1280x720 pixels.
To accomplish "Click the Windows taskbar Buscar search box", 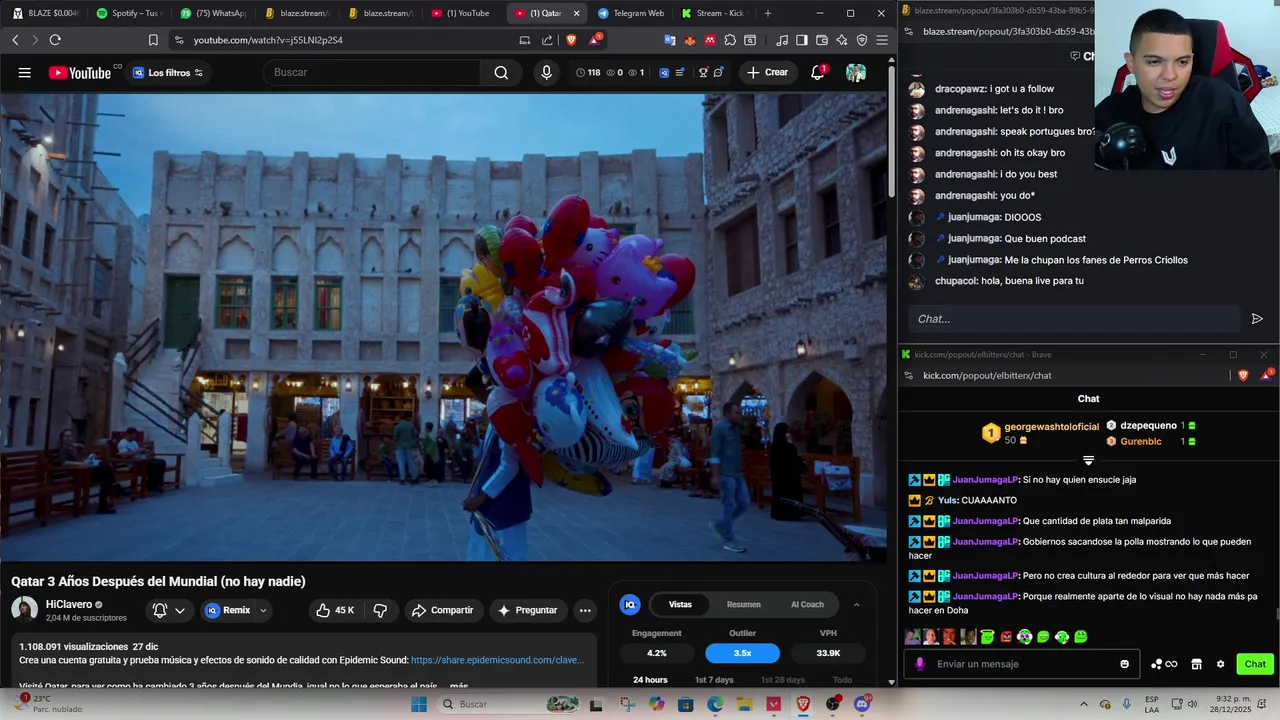I will 510,704.
